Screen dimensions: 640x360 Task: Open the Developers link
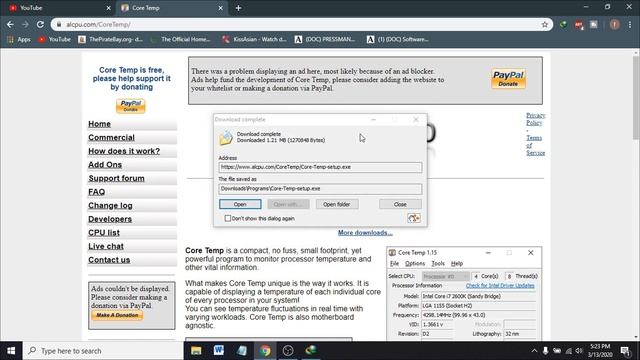tap(110, 219)
